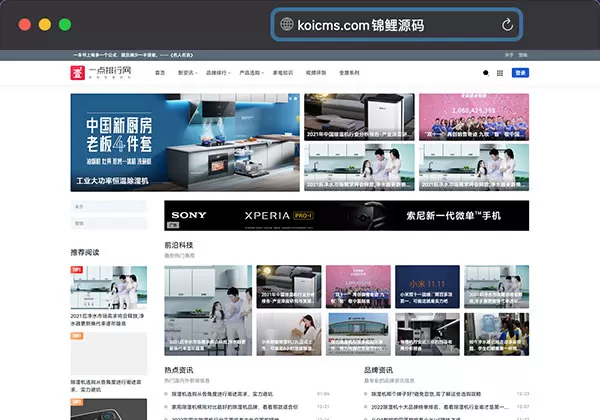Open 除湿机选购从各角度进行阐述需求 in 热点资讯
Viewport: 600px width, 420px height.
pos(222,394)
